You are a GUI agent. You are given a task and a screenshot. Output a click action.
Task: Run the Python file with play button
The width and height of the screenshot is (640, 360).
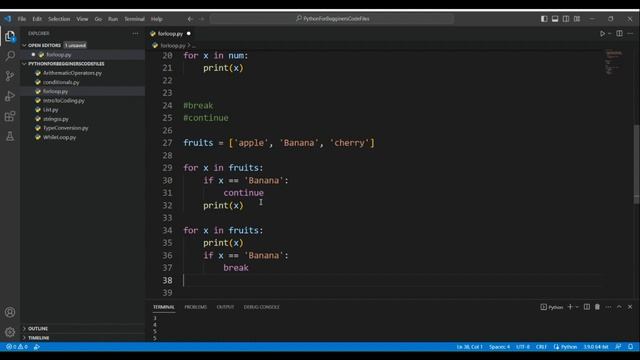click(602, 33)
